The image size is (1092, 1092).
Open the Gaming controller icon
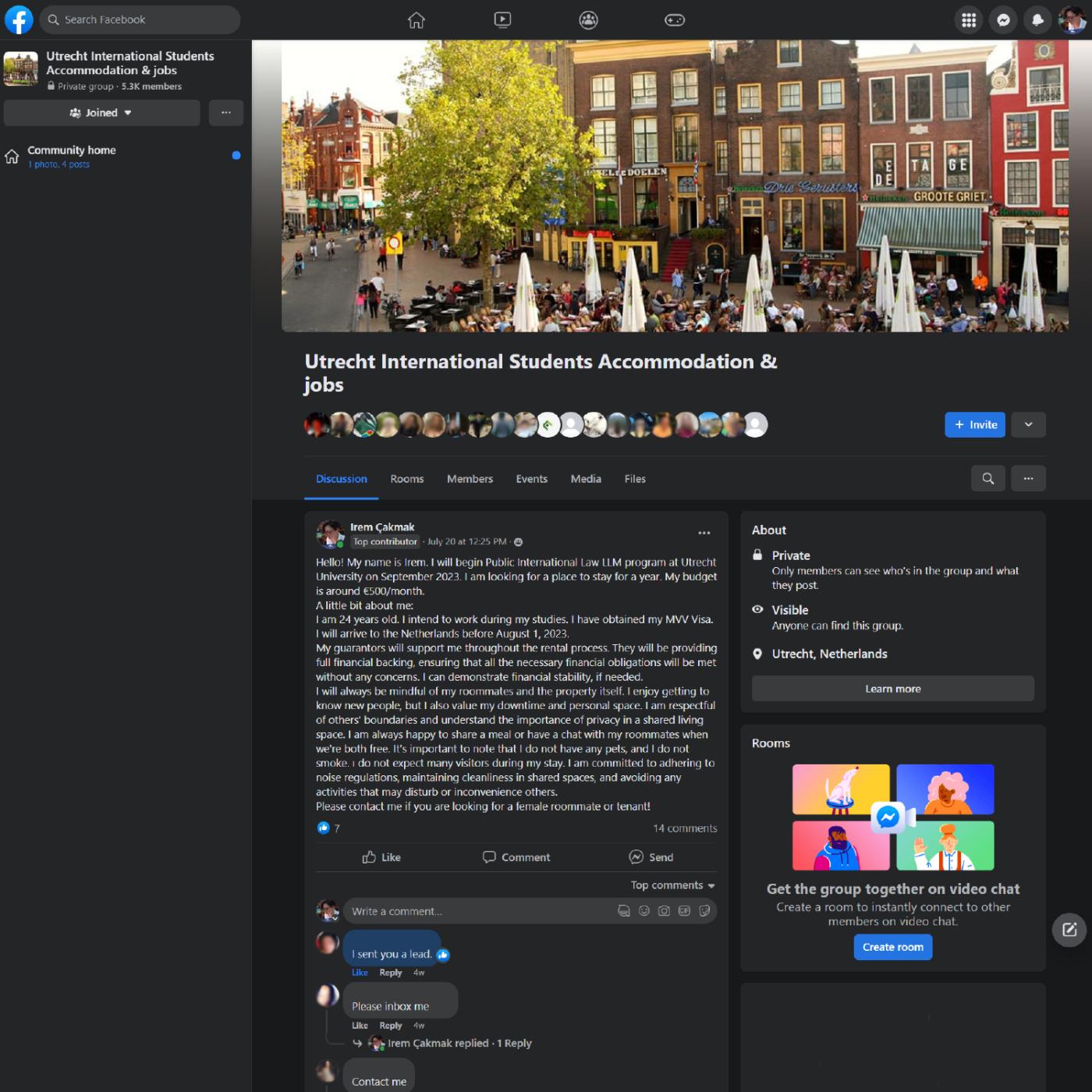point(675,19)
